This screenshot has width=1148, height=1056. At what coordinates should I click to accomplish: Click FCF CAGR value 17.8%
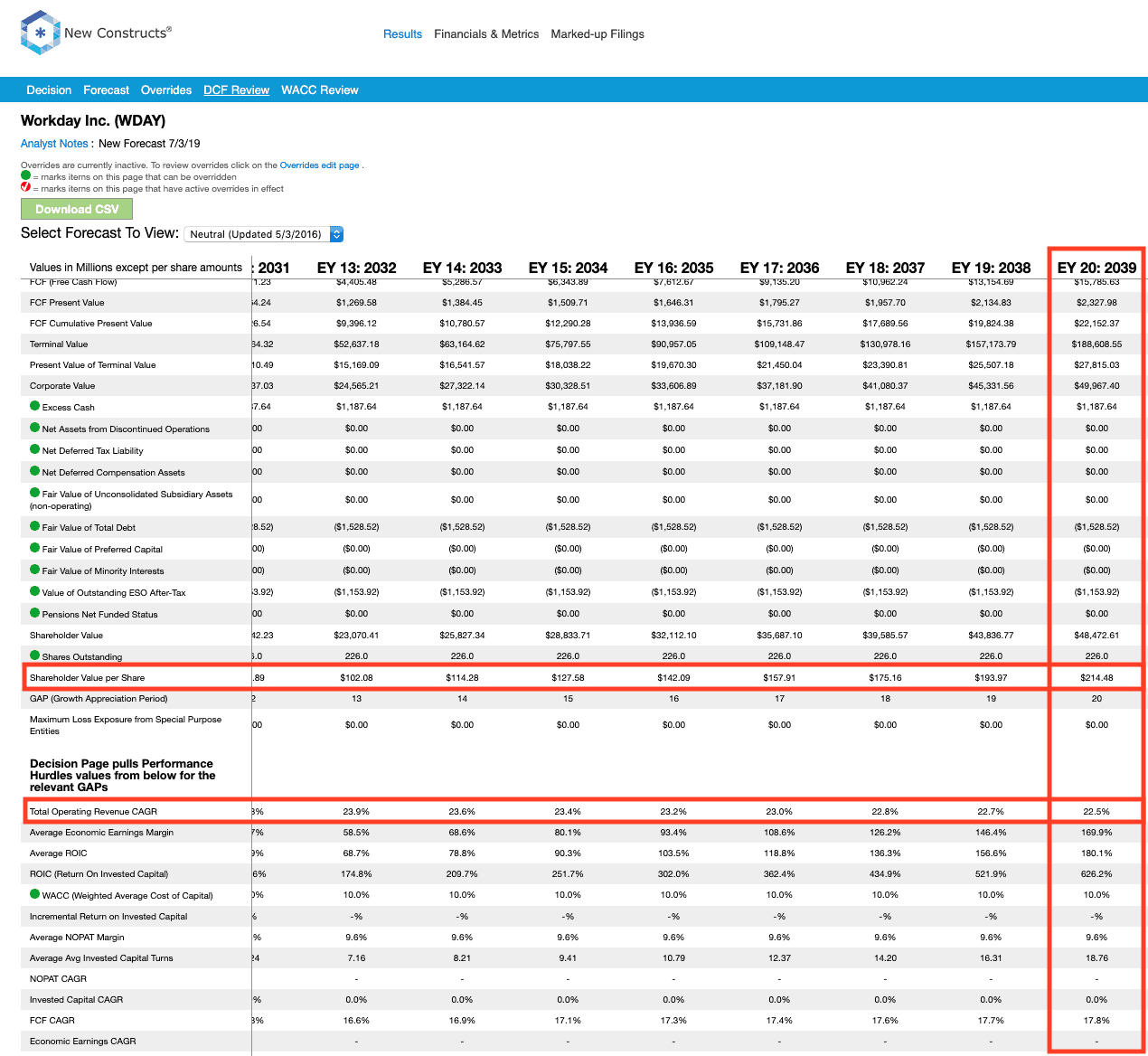tap(1096, 1020)
